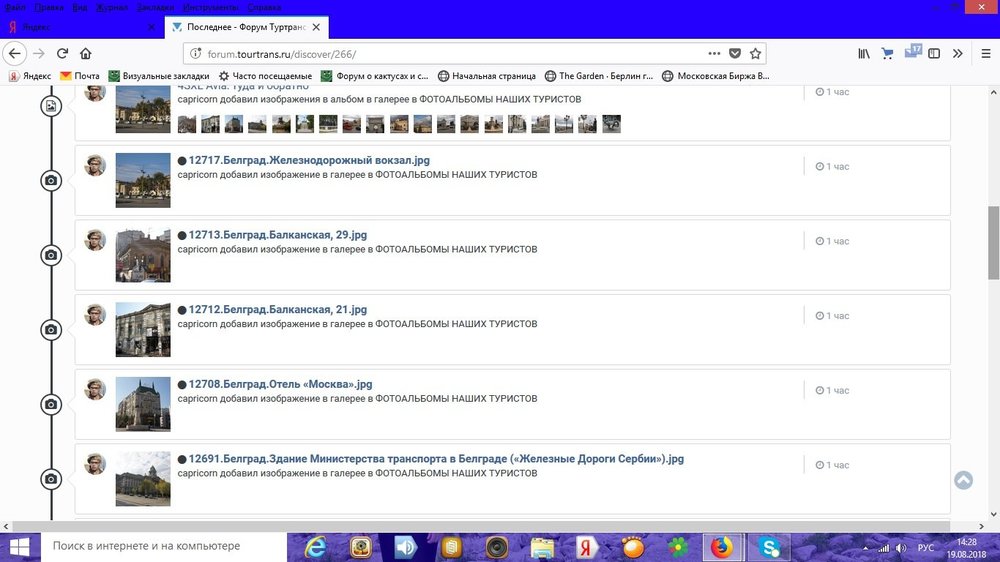The image size is (1000, 562).
Task: Toggle the sidebar view icon
Action: click(934, 54)
